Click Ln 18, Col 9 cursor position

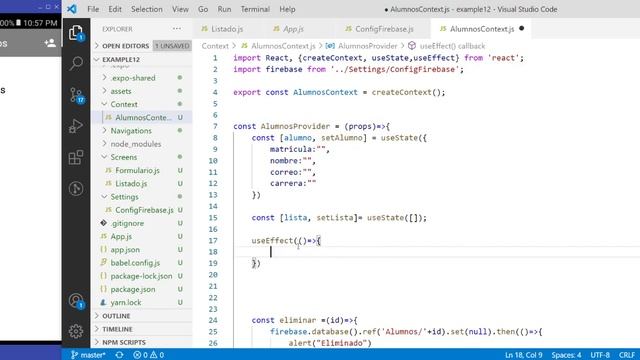pos(524,355)
